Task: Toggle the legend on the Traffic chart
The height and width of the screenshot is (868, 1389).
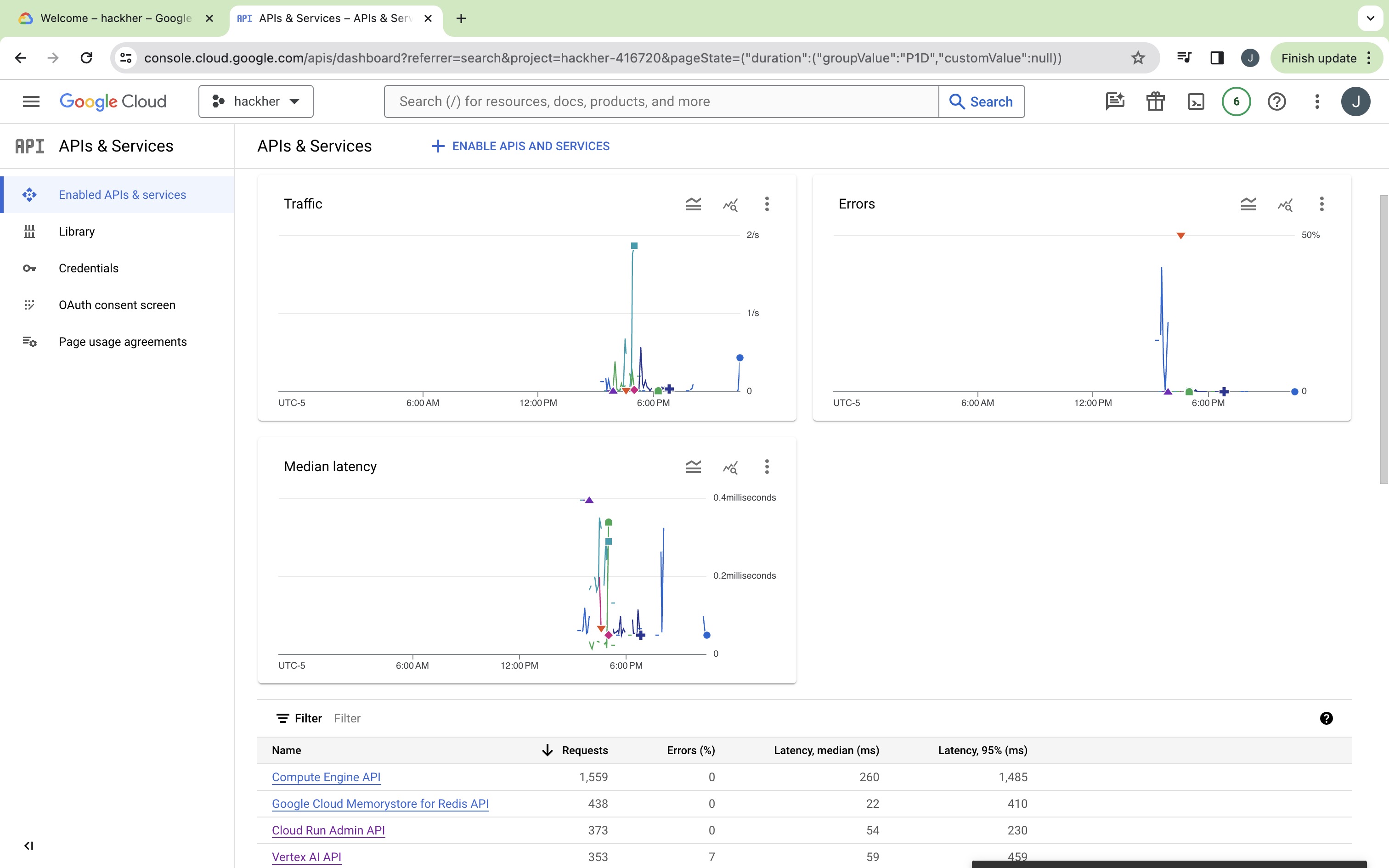Action: click(x=693, y=204)
